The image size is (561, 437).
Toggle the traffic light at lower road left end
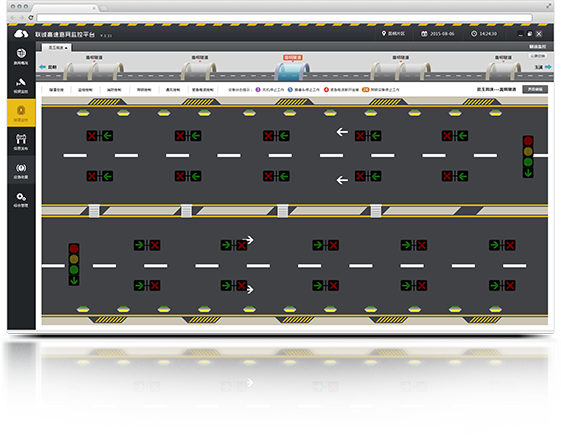point(74,264)
